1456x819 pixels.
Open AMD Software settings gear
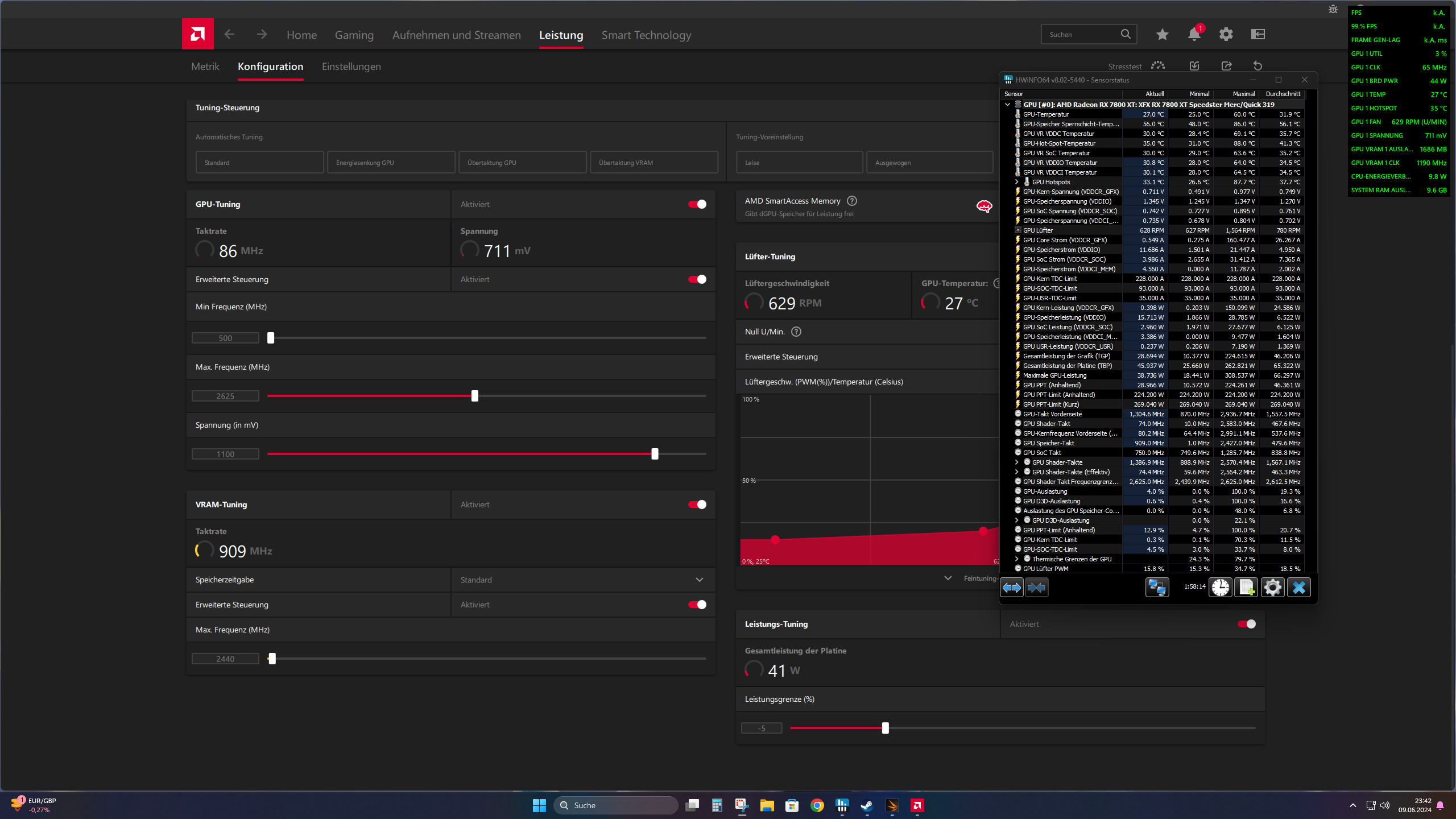tap(1226, 35)
